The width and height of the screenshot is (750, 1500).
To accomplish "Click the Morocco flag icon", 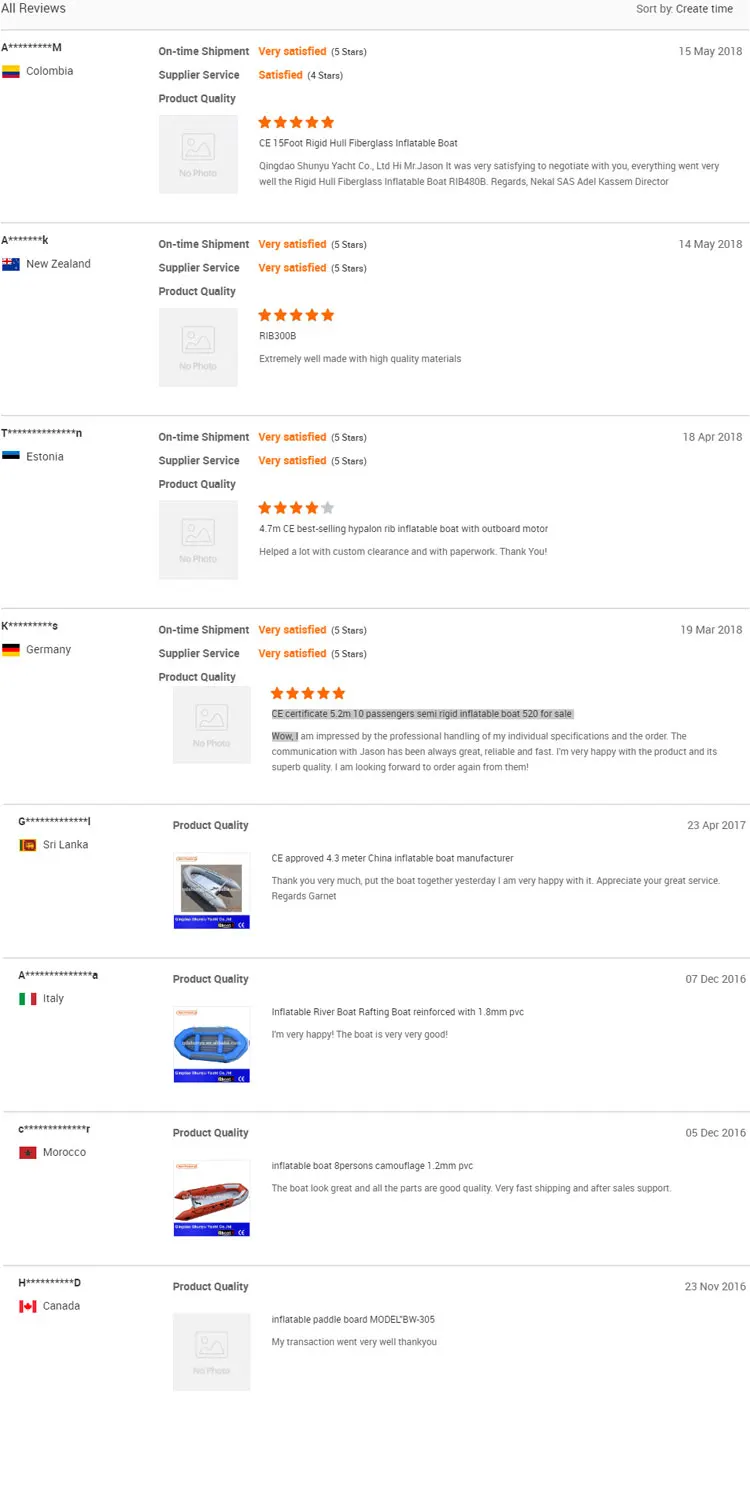I will [x=28, y=1153].
